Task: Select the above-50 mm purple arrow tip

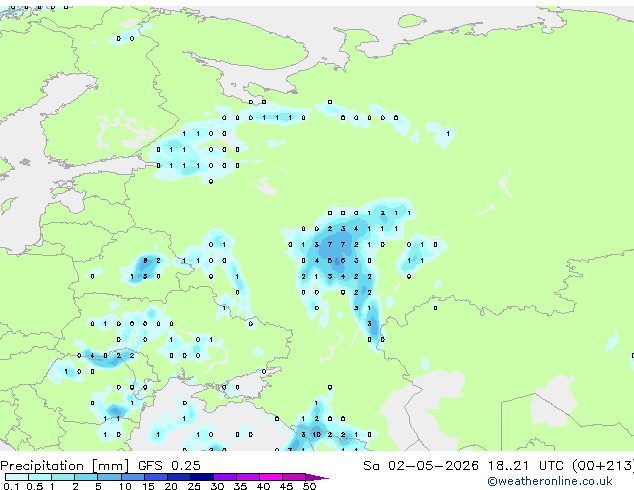Action: 317,477
